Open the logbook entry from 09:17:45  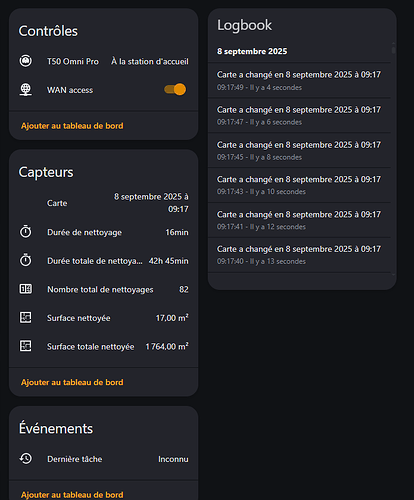299,150
